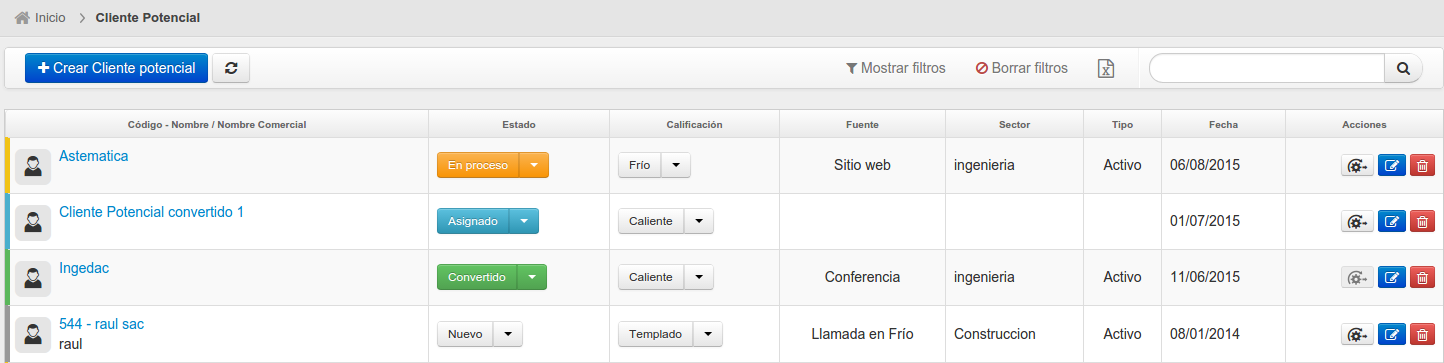Convert Astematica lead with gear icon
This screenshot has height=363, width=1444.
click(1357, 166)
